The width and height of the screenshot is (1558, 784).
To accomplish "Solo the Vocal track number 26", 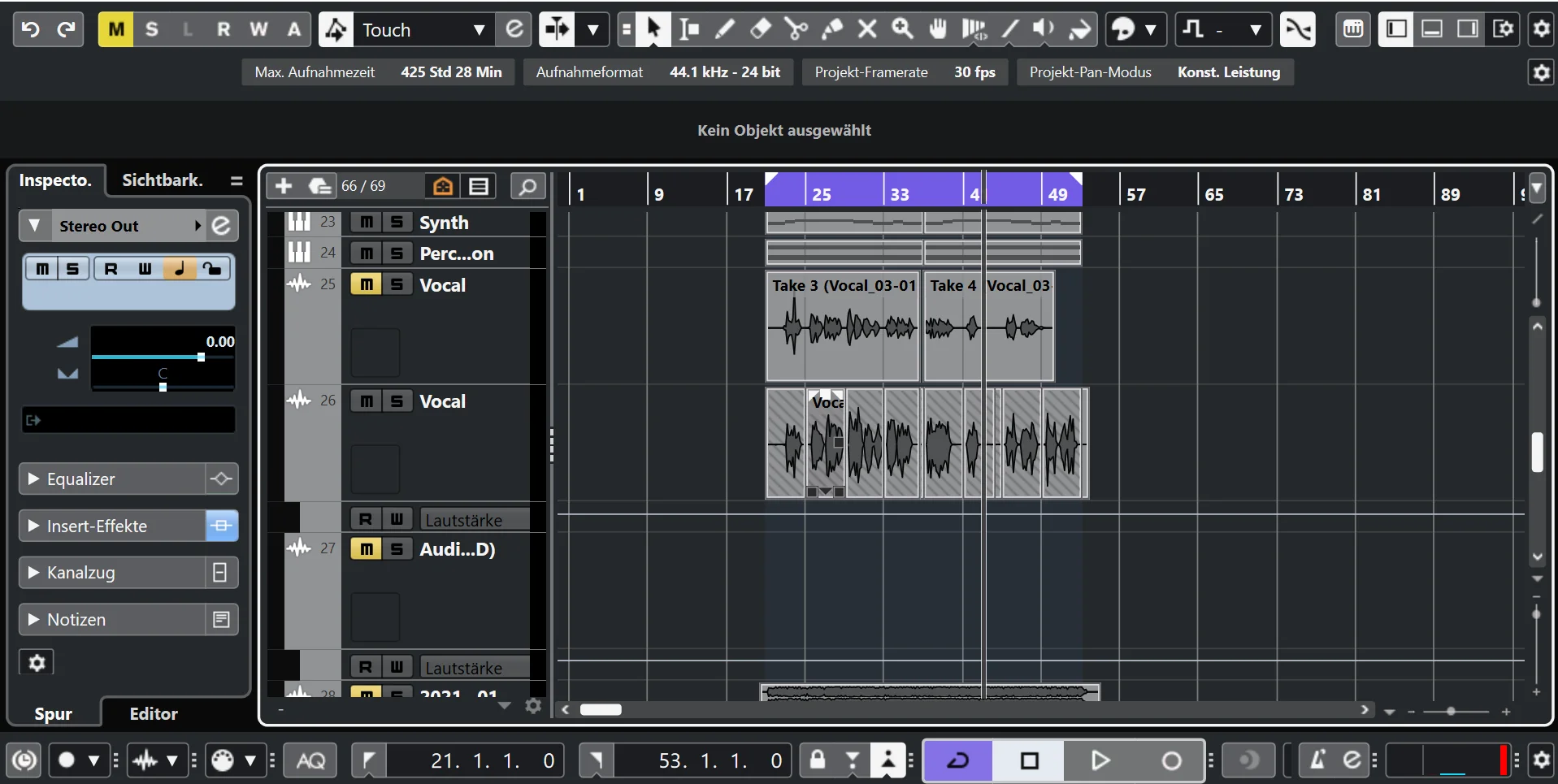I will coord(397,401).
